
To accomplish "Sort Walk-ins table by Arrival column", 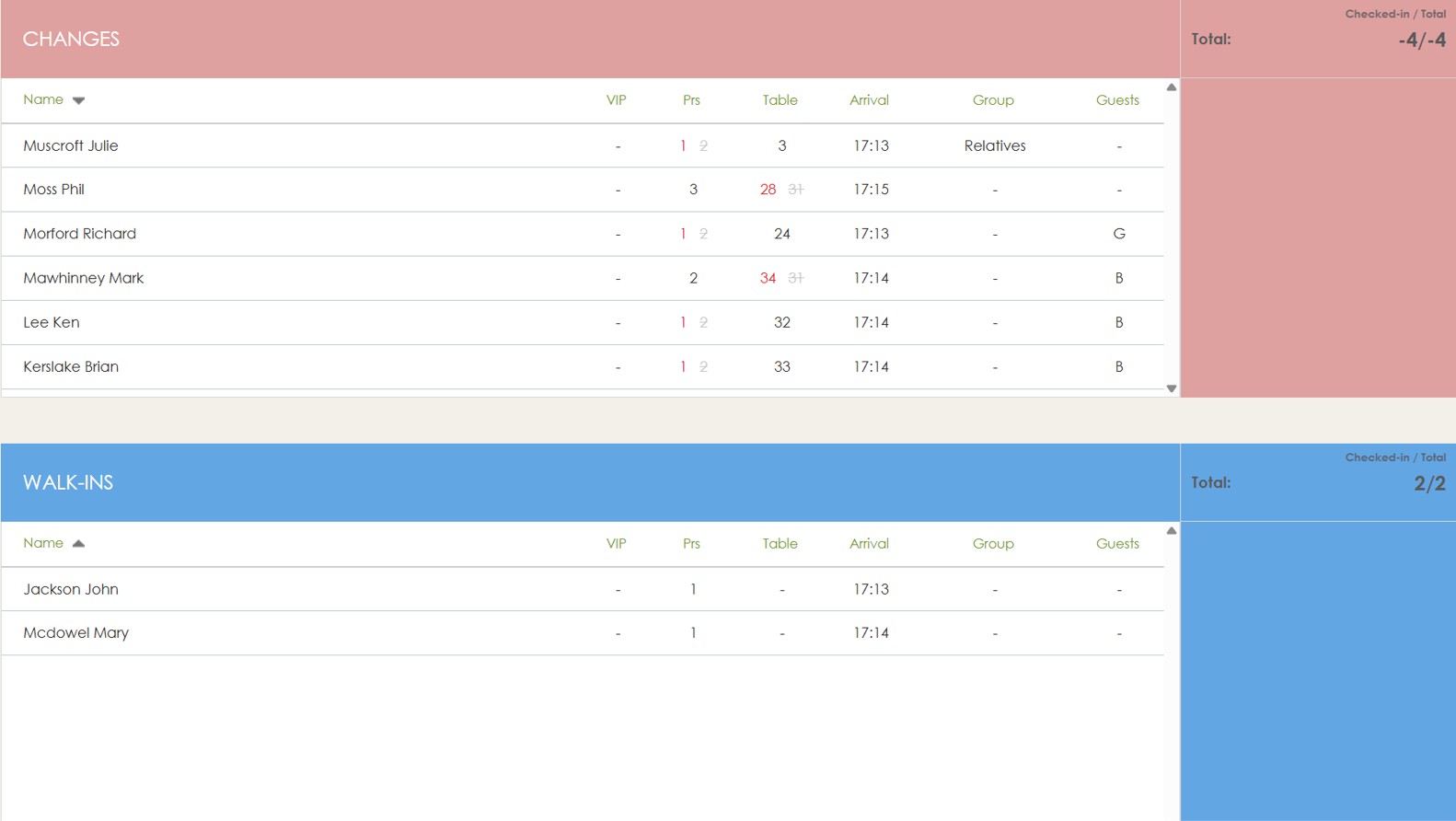I will pos(869,544).
